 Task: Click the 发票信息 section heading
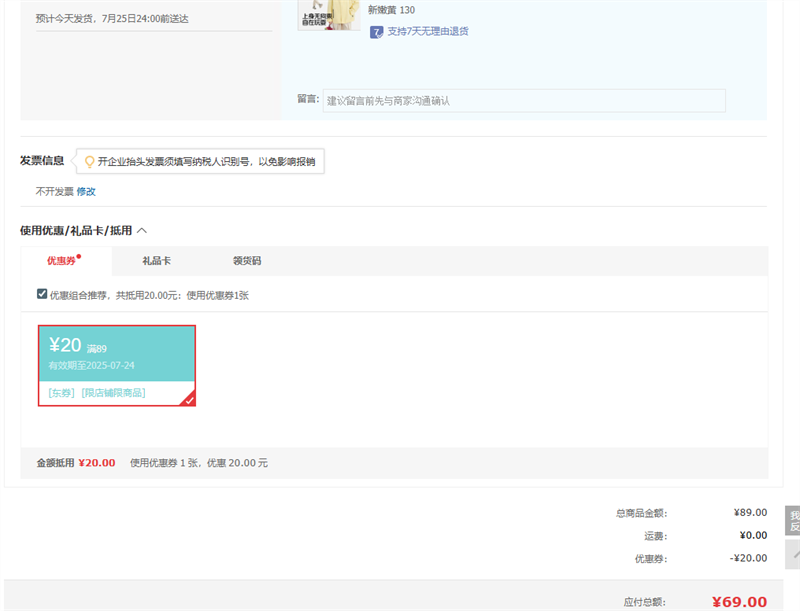pos(42,161)
